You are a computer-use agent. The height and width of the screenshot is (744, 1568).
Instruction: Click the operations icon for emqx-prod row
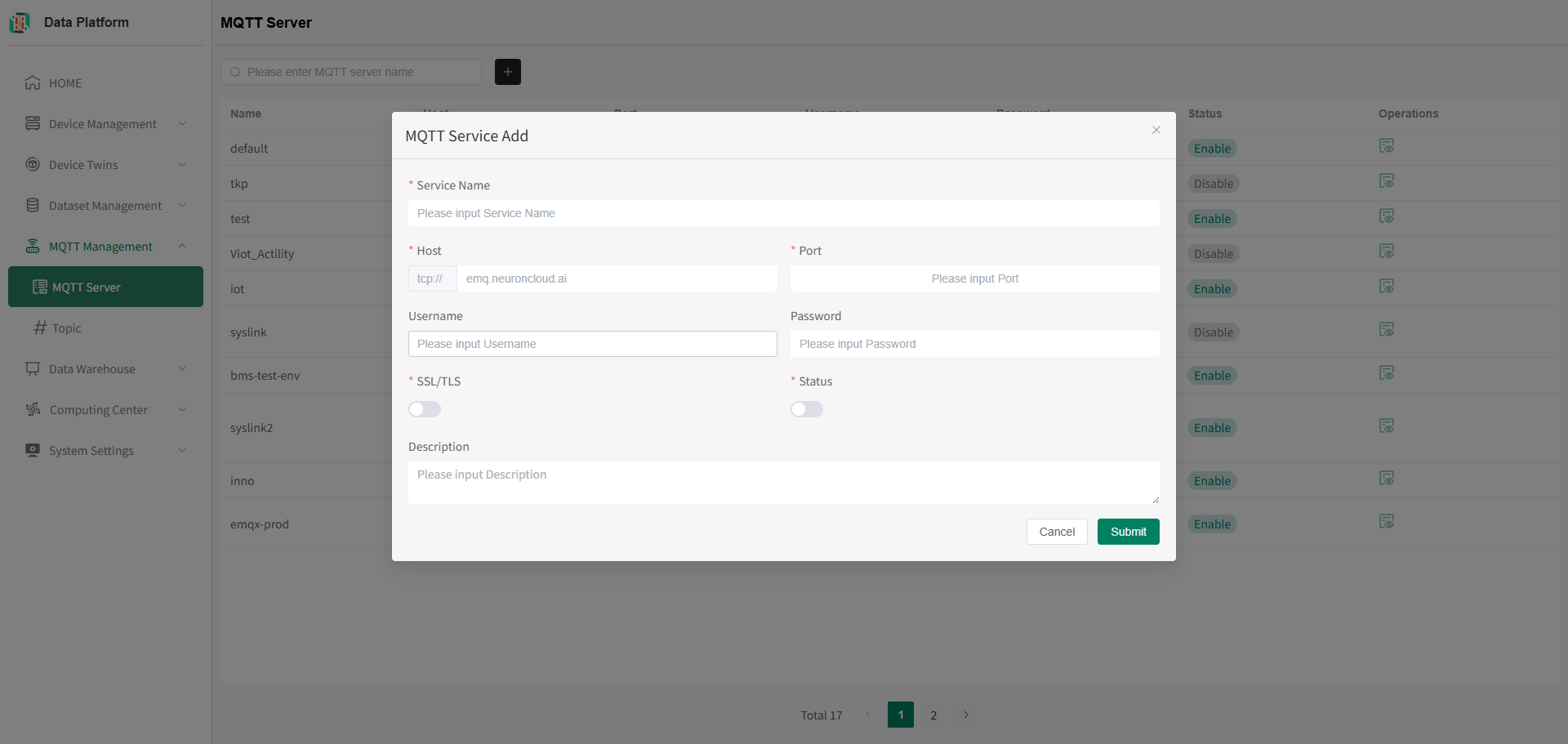pos(1386,522)
